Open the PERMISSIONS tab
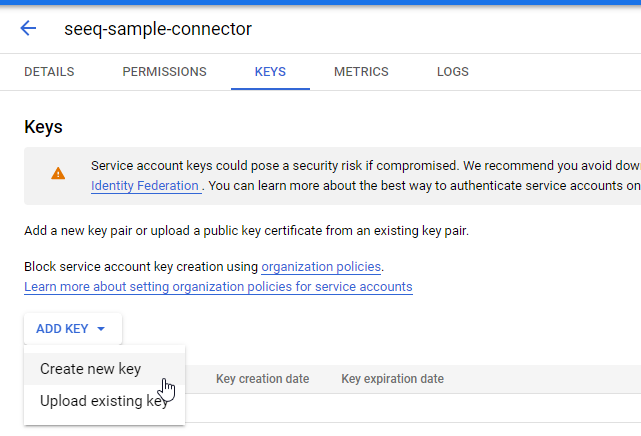Image resolution: width=641 pixels, height=436 pixels. [x=164, y=72]
